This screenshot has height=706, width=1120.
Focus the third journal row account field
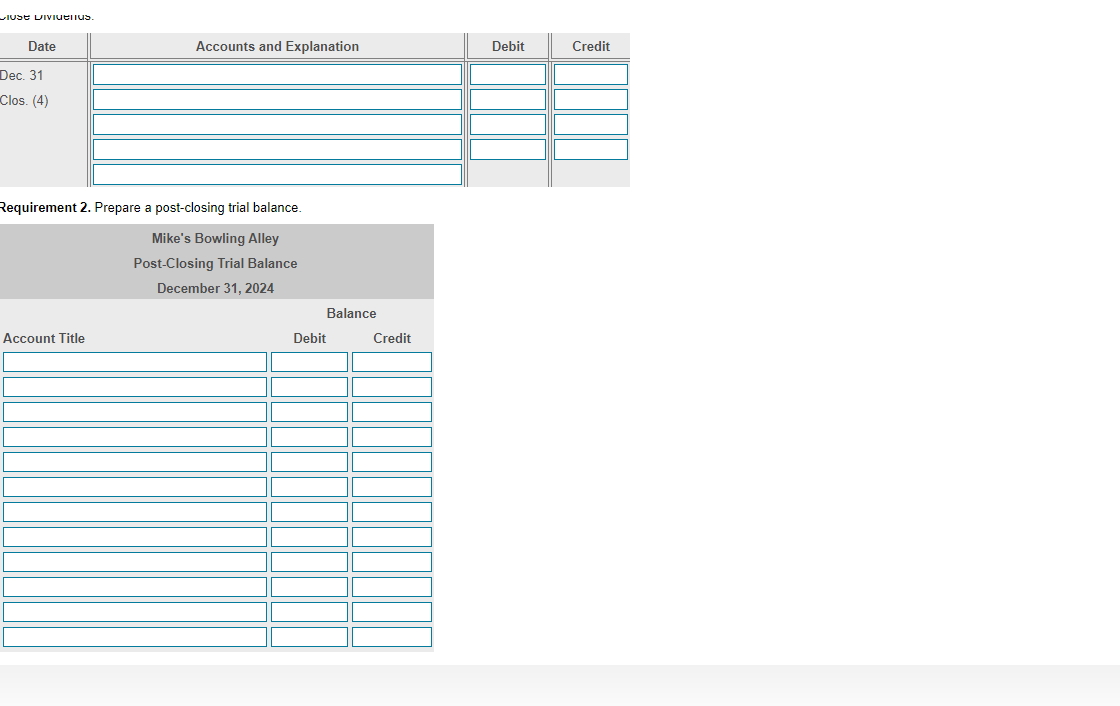coord(277,124)
